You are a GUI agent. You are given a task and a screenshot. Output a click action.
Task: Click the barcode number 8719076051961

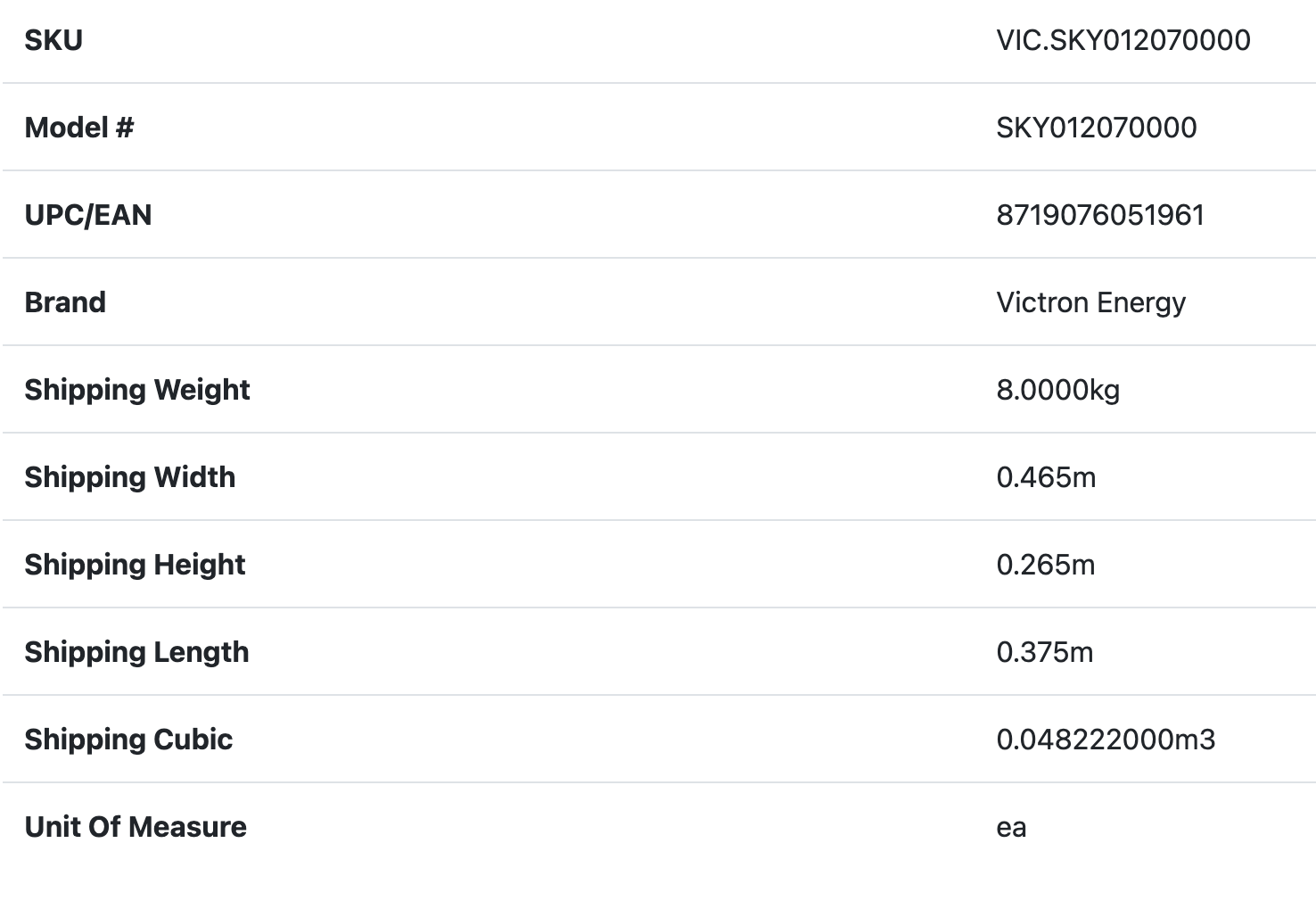[x=1099, y=215]
